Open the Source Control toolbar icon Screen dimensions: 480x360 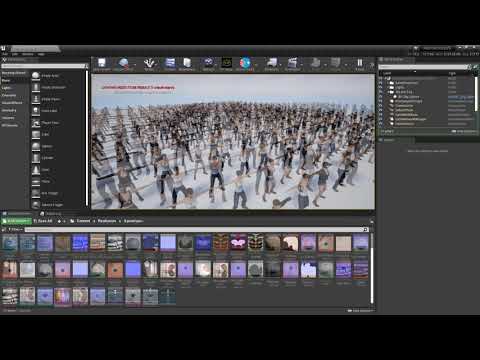coord(123,63)
